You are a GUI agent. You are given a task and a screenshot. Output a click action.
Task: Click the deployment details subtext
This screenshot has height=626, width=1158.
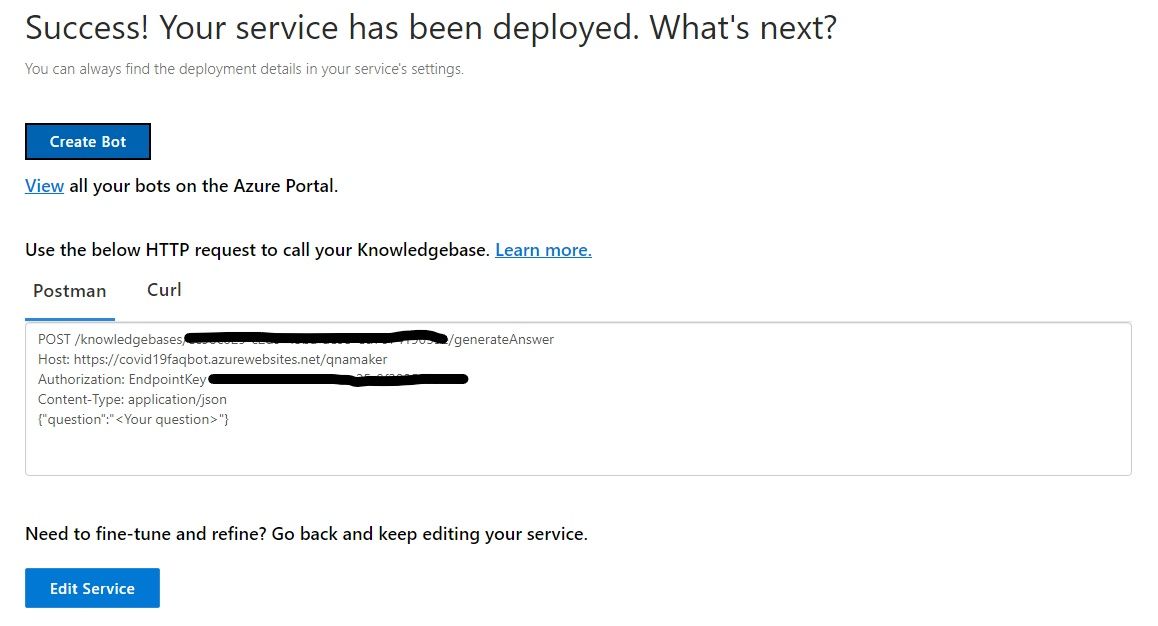click(244, 68)
